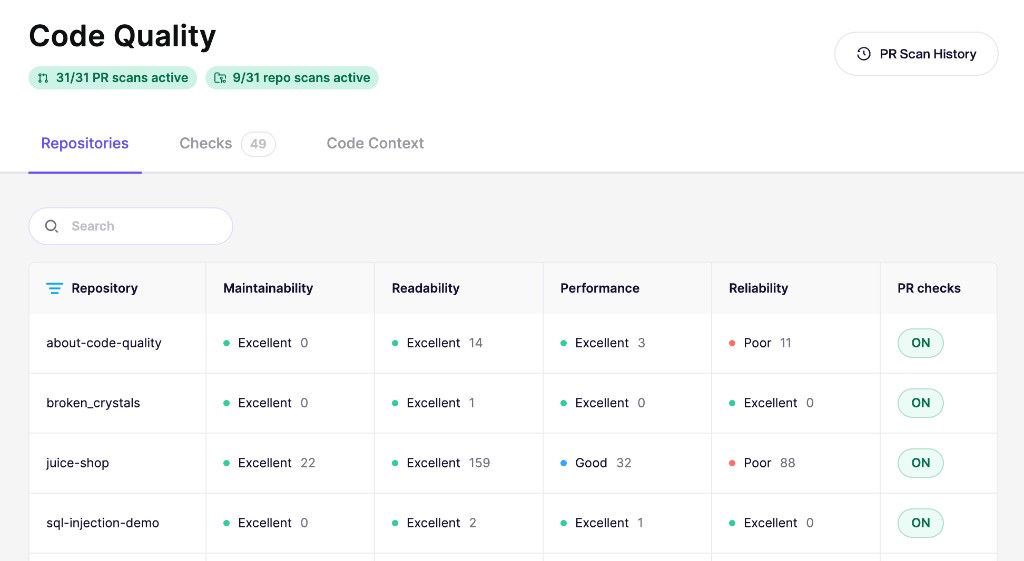The image size is (1024, 561).
Task: Click Excellent 159 readability for juice-shop
Action: coord(441,463)
